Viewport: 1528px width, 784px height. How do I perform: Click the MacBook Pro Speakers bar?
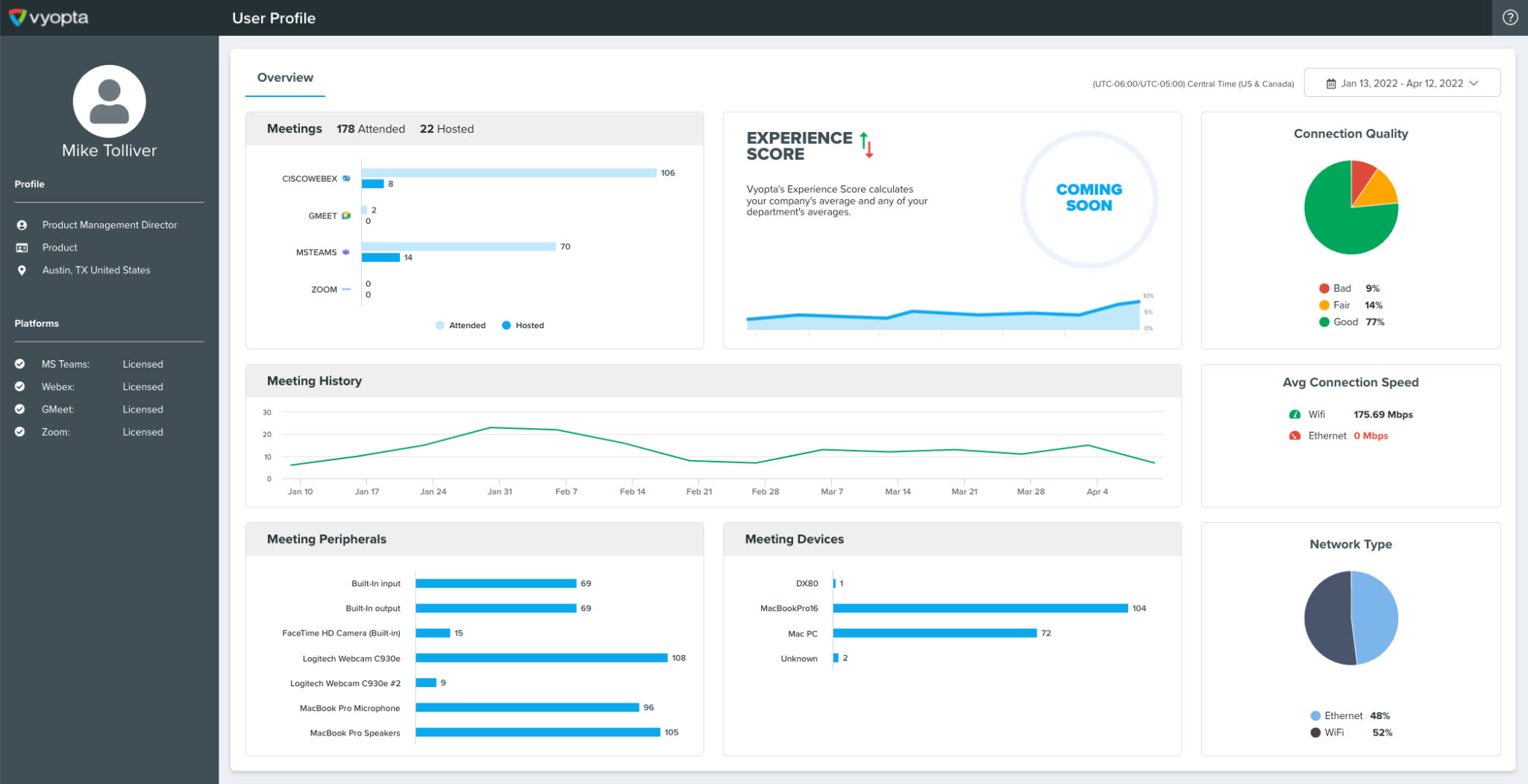538,733
